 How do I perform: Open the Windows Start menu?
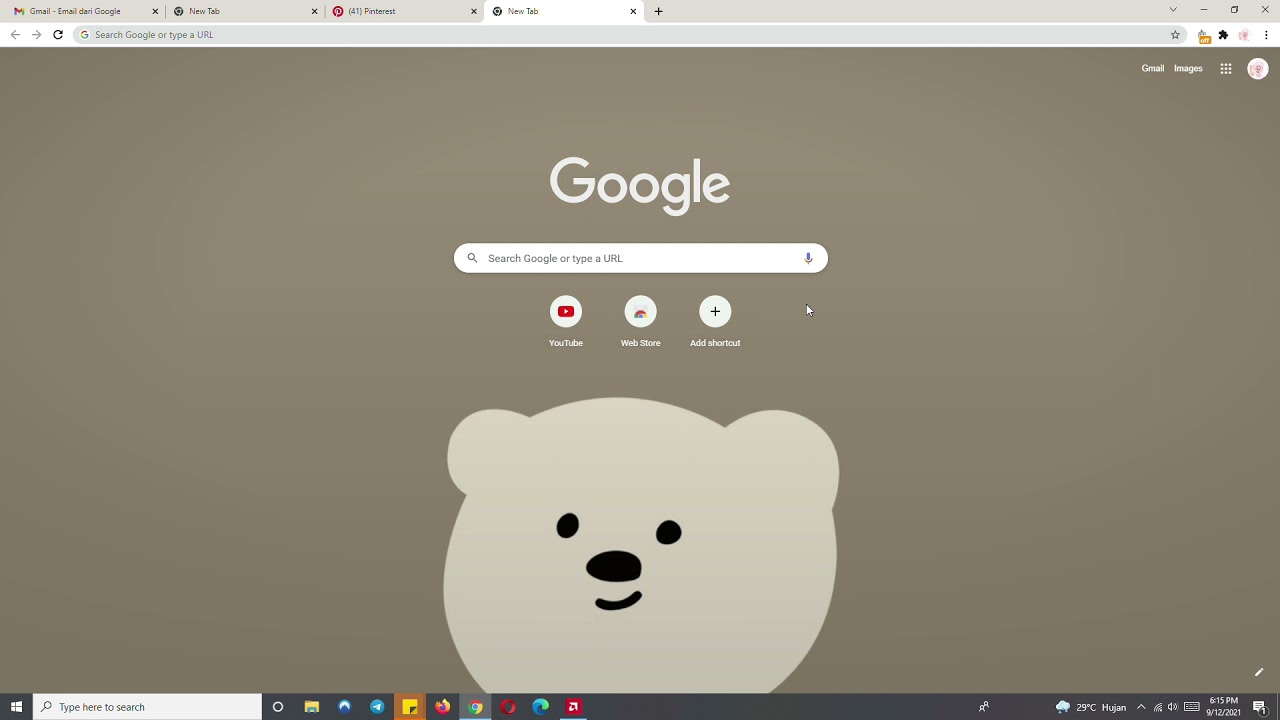(x=16, y=707)
